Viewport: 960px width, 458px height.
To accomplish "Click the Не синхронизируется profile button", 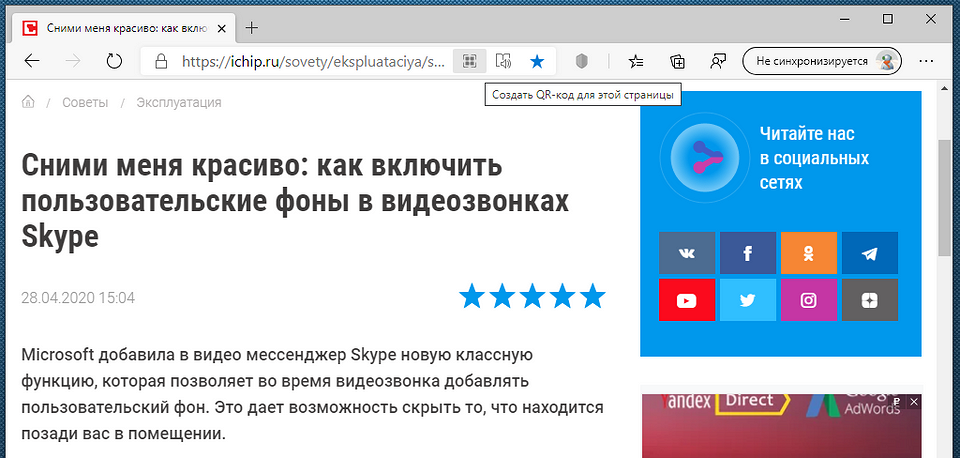I will point(822,61).
